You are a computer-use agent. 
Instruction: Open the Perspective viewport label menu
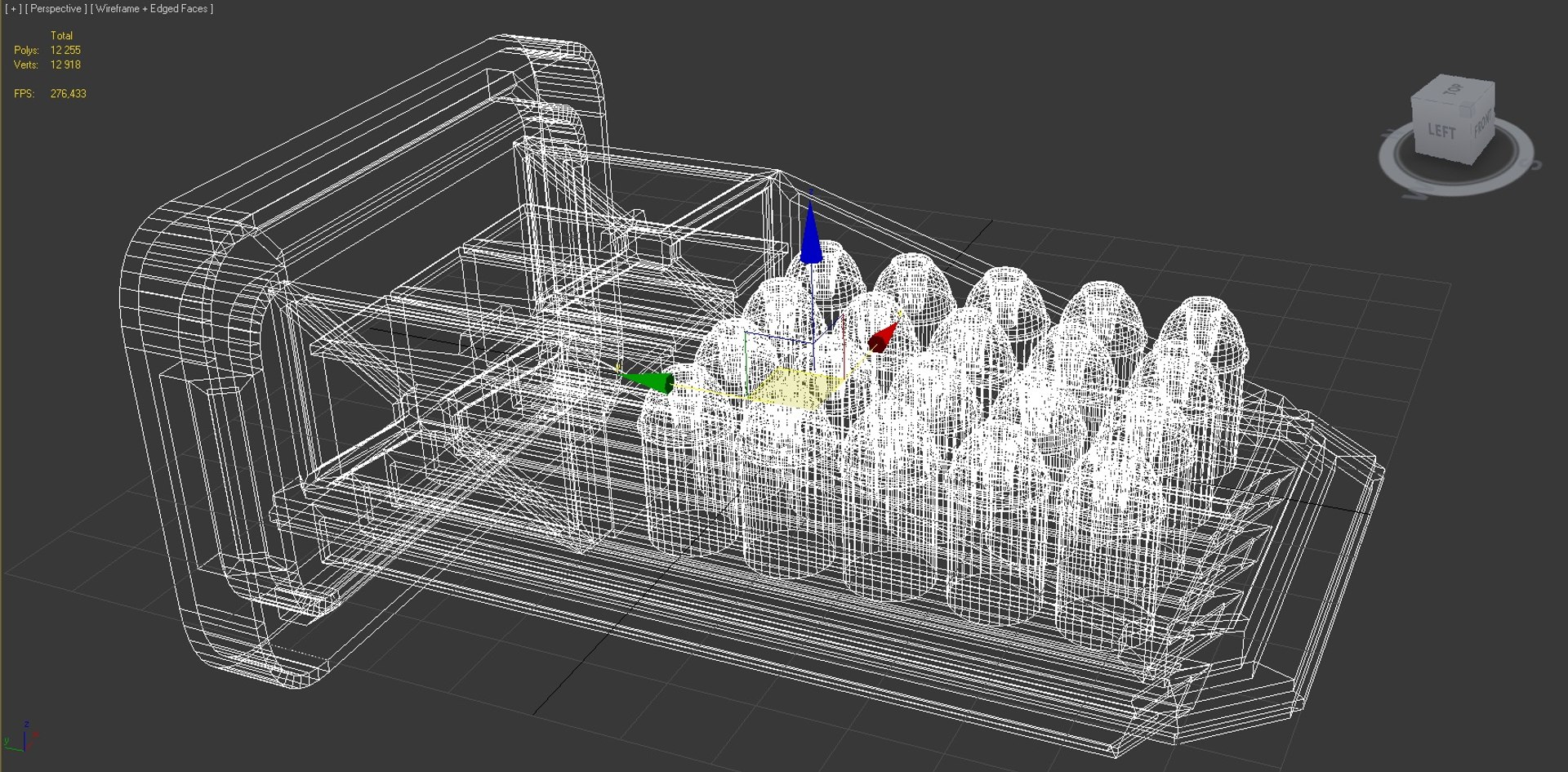coord(56,9)
